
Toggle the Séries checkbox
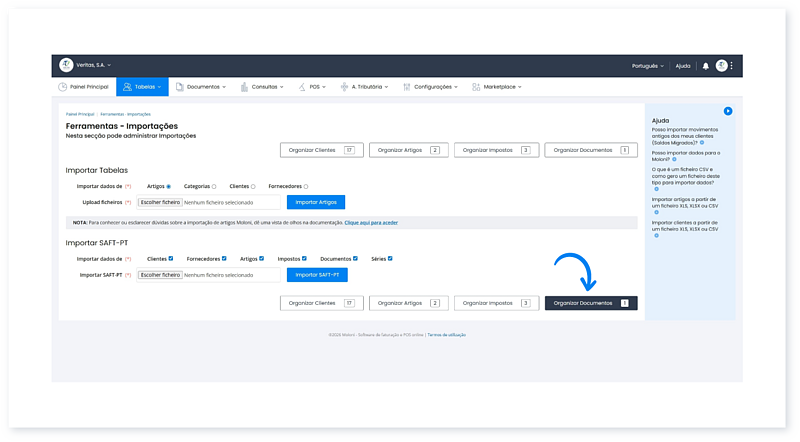pos(390,258)
